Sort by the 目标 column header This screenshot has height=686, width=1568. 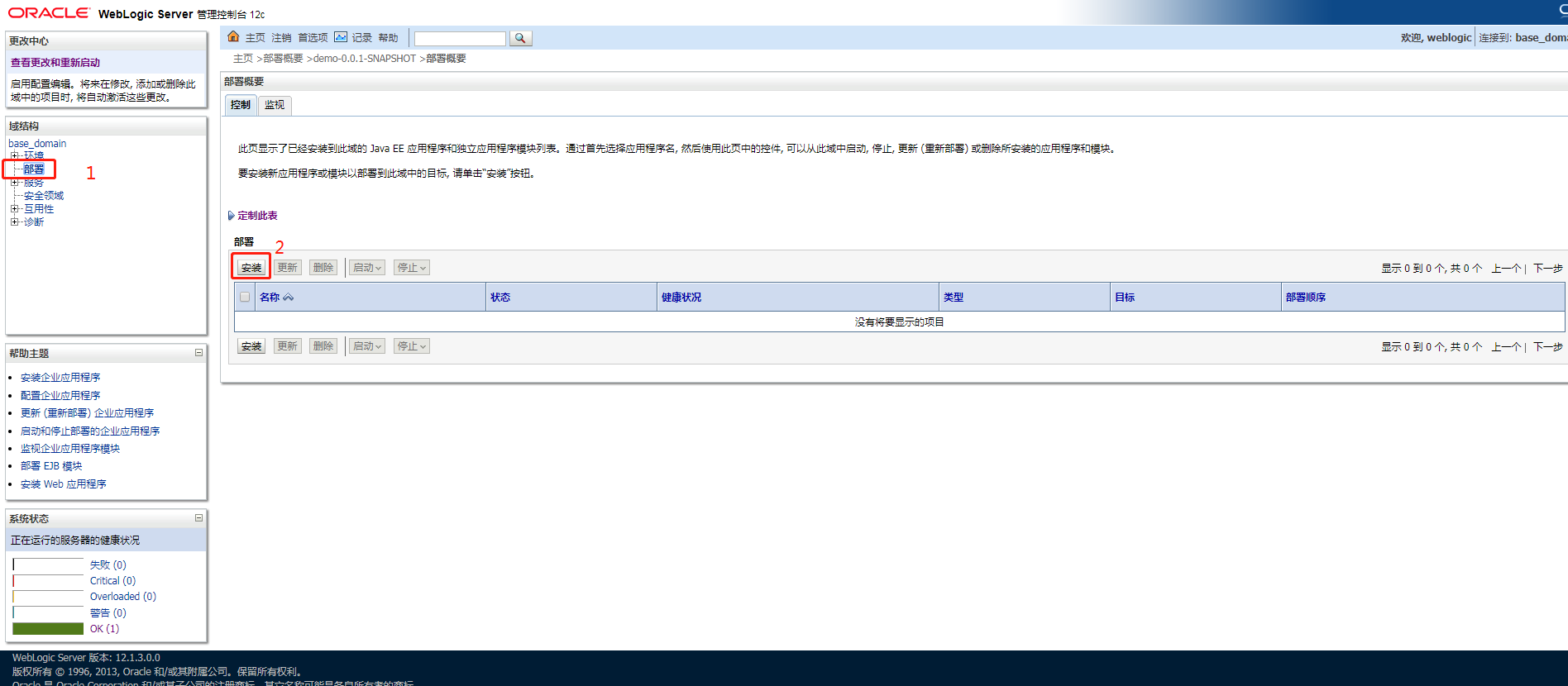pyautogui.click(x=1125, y=298)
